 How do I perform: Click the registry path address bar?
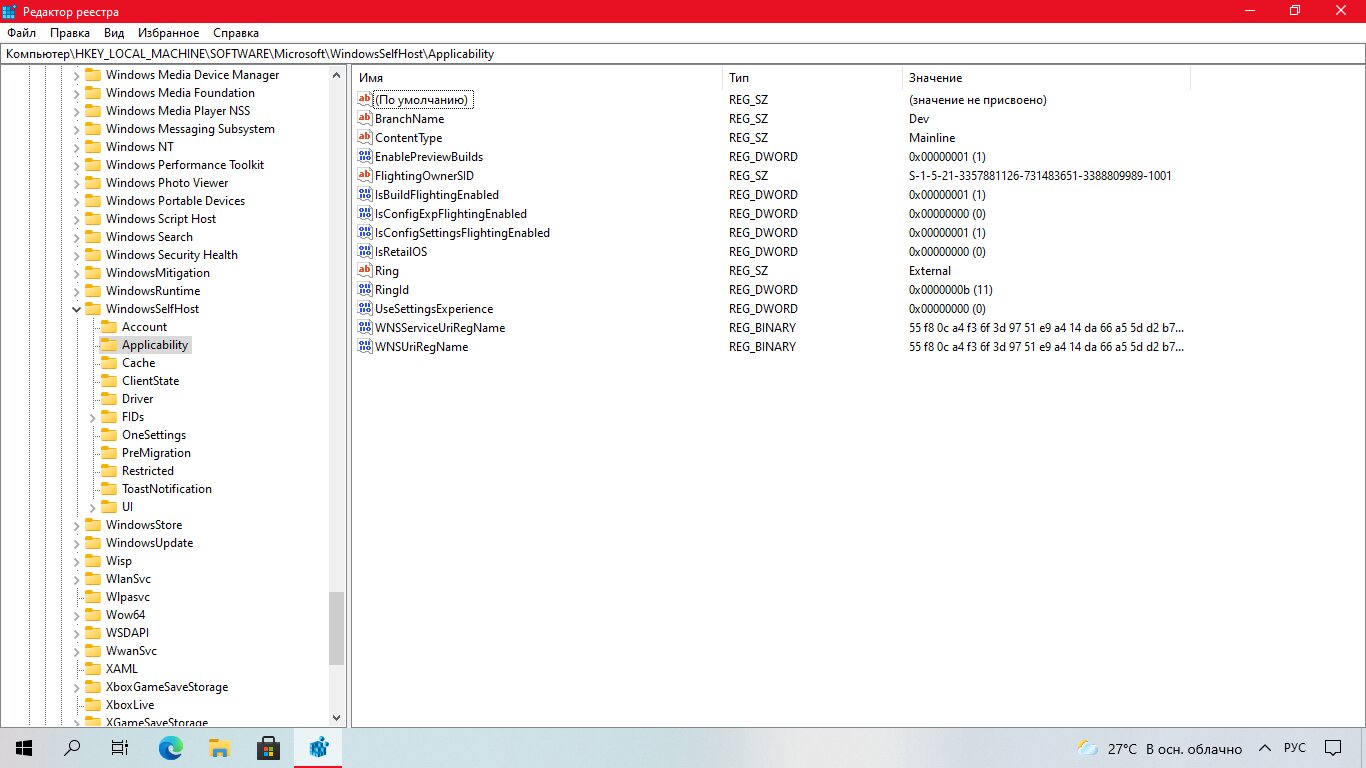click(683, 54)
